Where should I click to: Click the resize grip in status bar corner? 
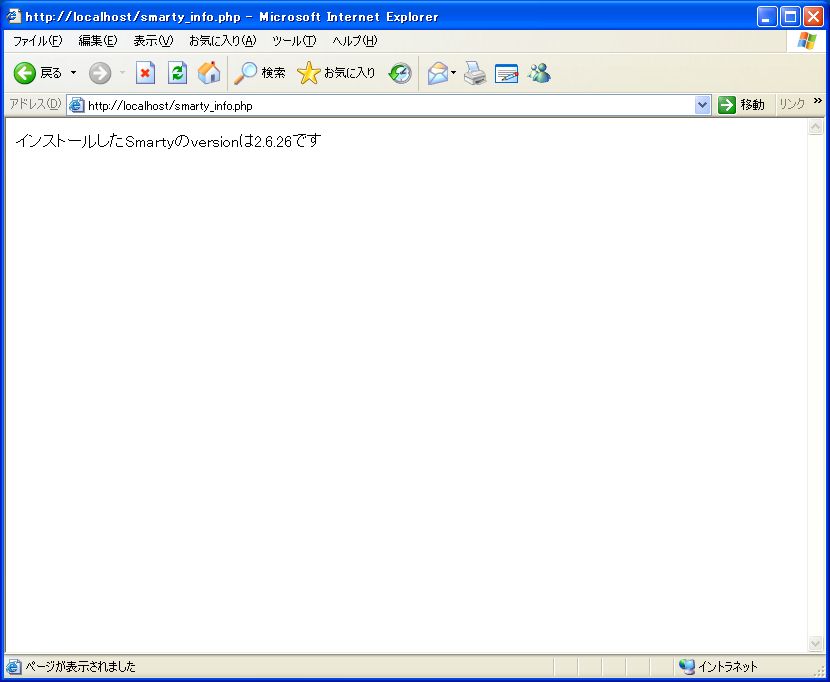coord(819,669)
